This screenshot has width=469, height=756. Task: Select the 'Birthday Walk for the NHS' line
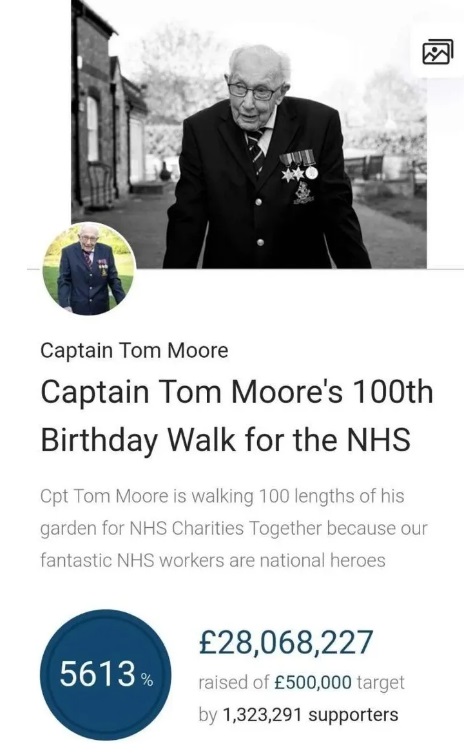(226, 440)
